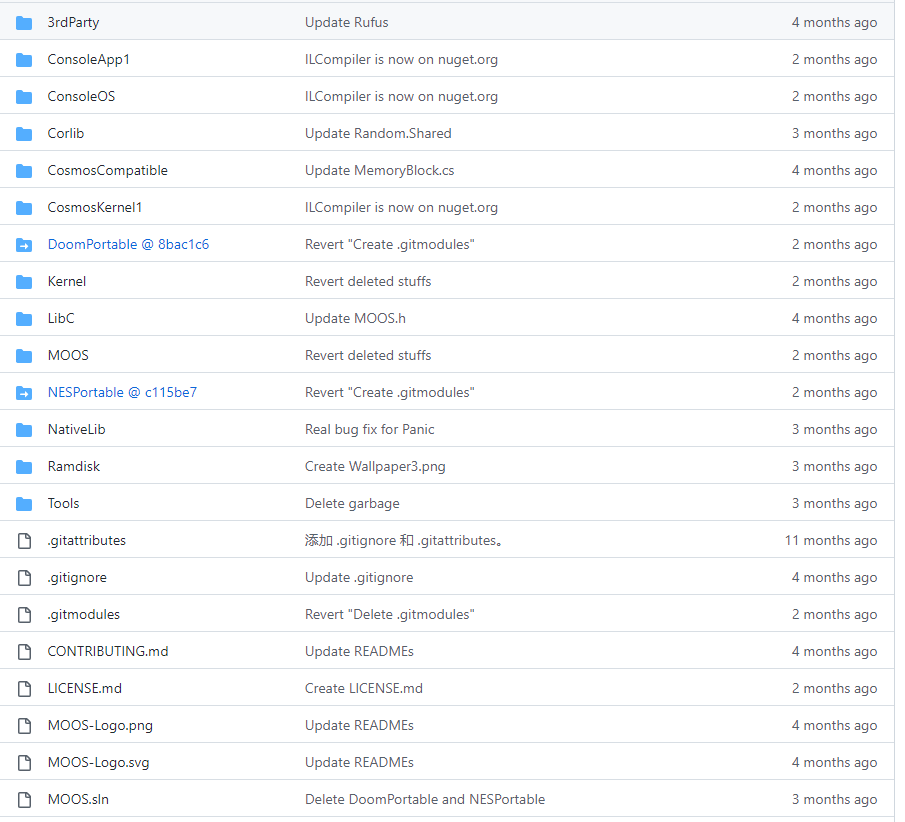This screenshot has height=822, width=905.
Task: View the MOOS-Logo.svg file
Action: [98, 762]
